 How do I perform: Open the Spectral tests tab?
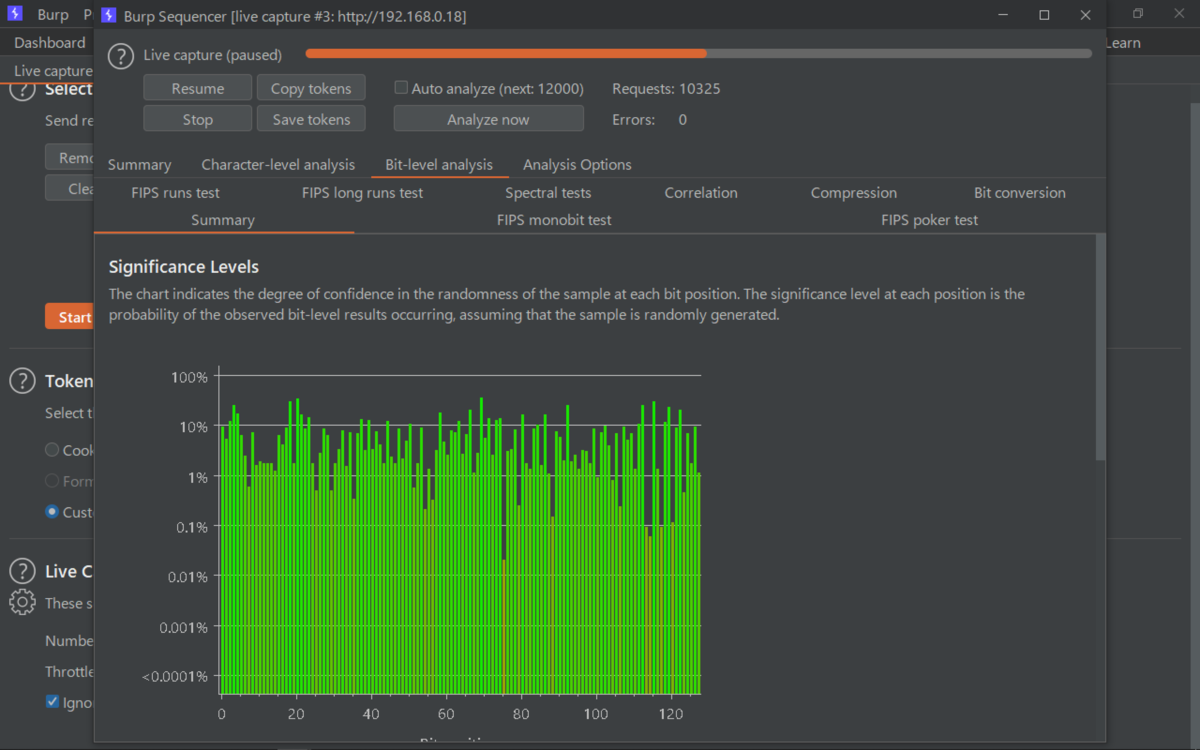click(548, 192)
